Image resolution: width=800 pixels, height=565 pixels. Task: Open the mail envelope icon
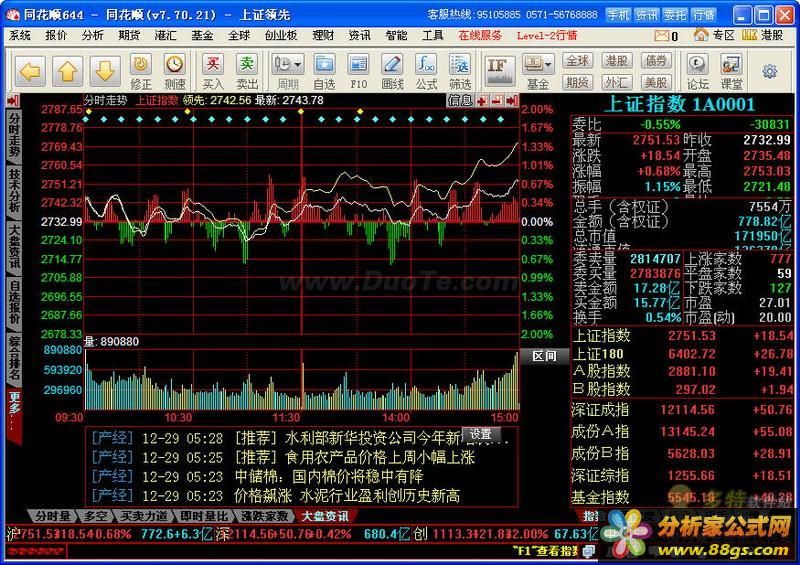662,35
